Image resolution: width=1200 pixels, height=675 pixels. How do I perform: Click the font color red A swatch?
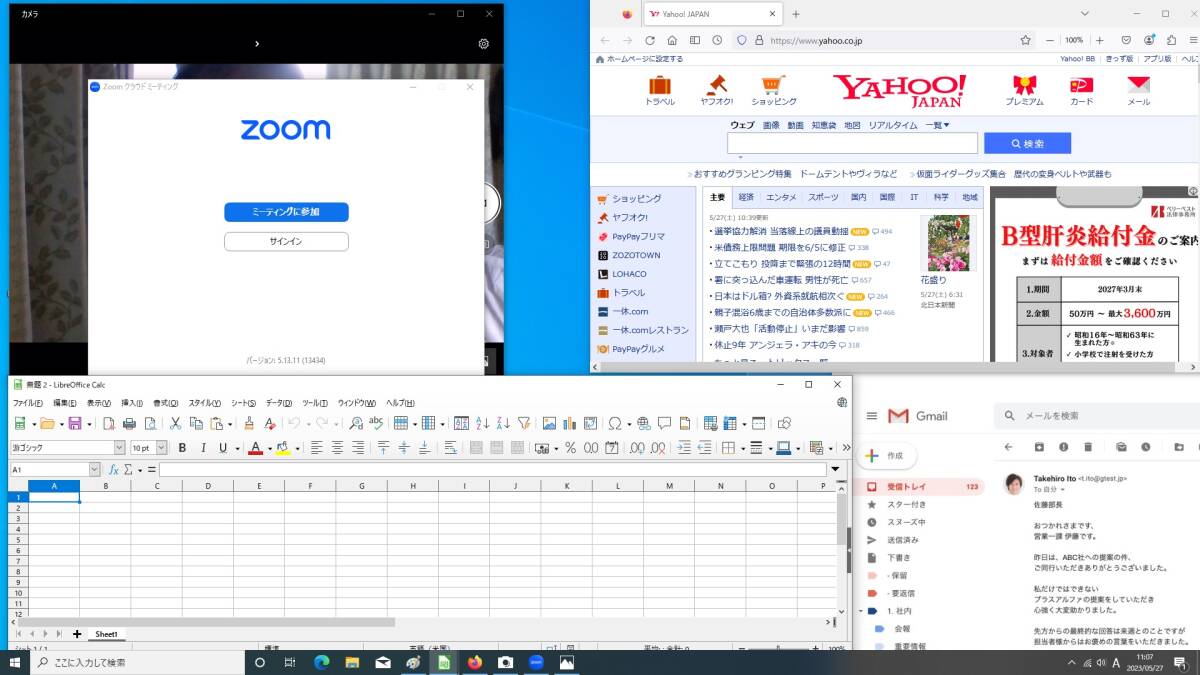[255, 448]
